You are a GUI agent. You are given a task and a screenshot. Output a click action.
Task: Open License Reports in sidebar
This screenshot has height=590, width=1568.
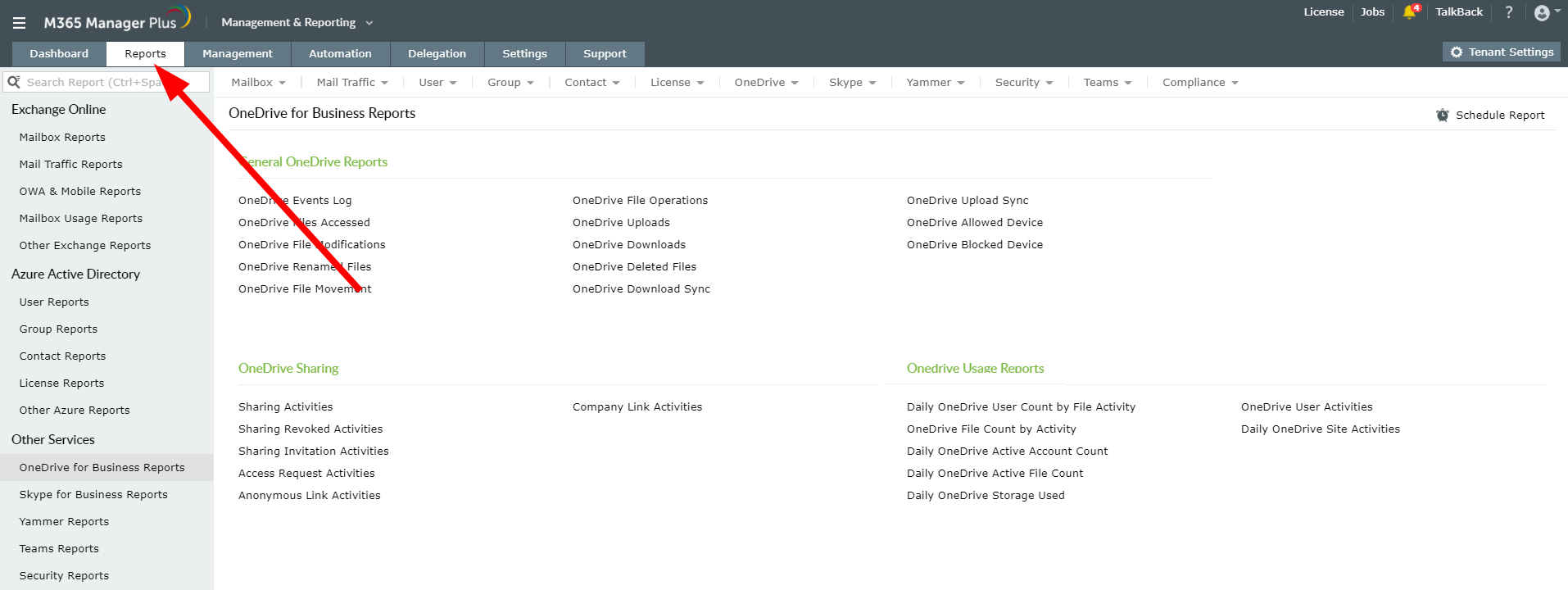coord(61,383)
